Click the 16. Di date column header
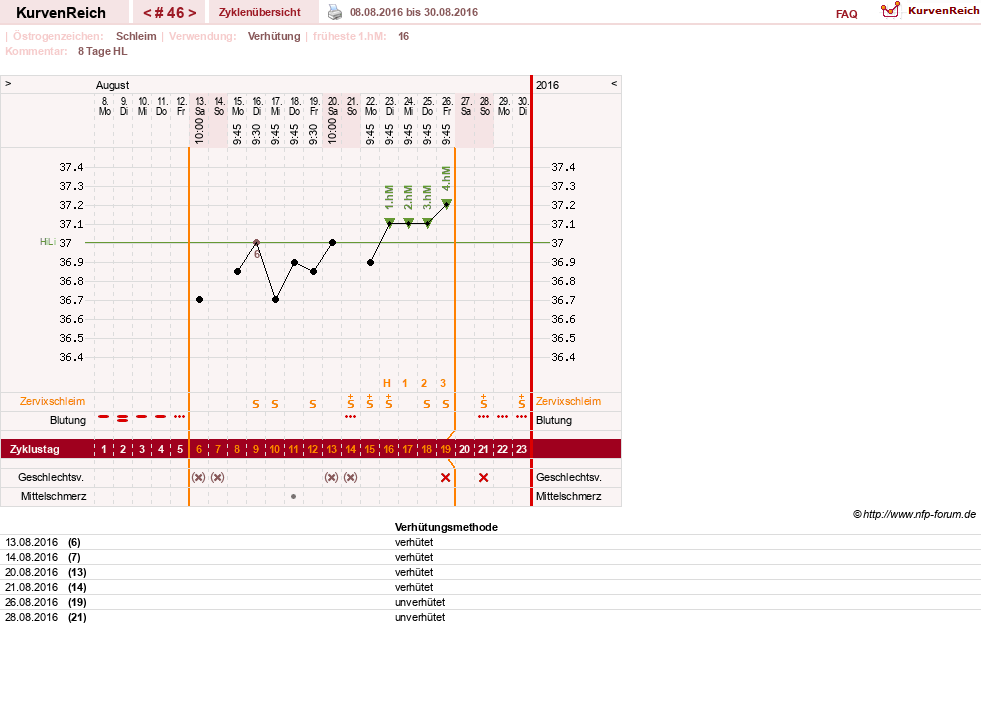This screenshot has width=981, height=706. tap(257, 106)
